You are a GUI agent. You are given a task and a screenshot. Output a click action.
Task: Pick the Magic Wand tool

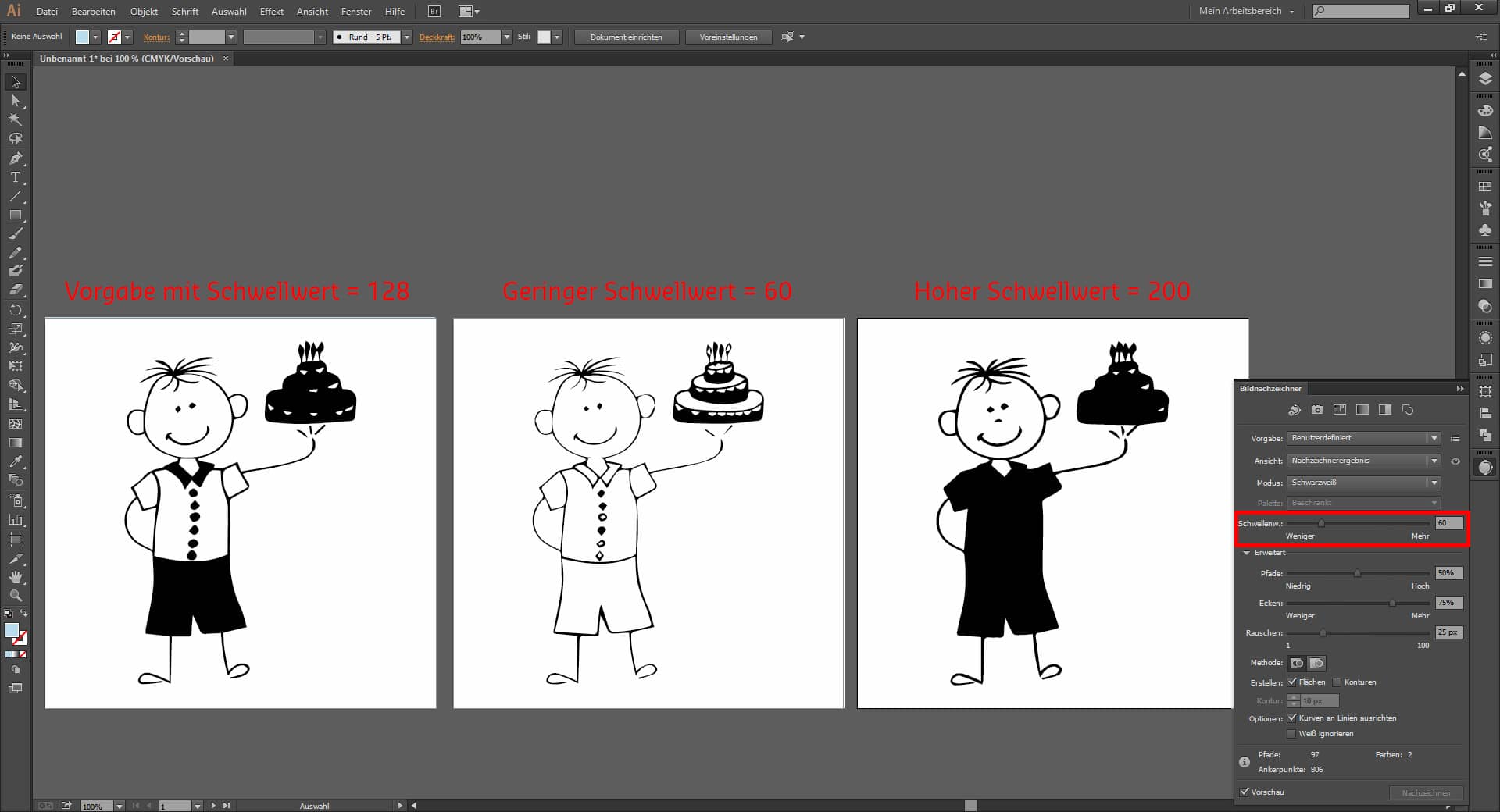click(16, 119)
